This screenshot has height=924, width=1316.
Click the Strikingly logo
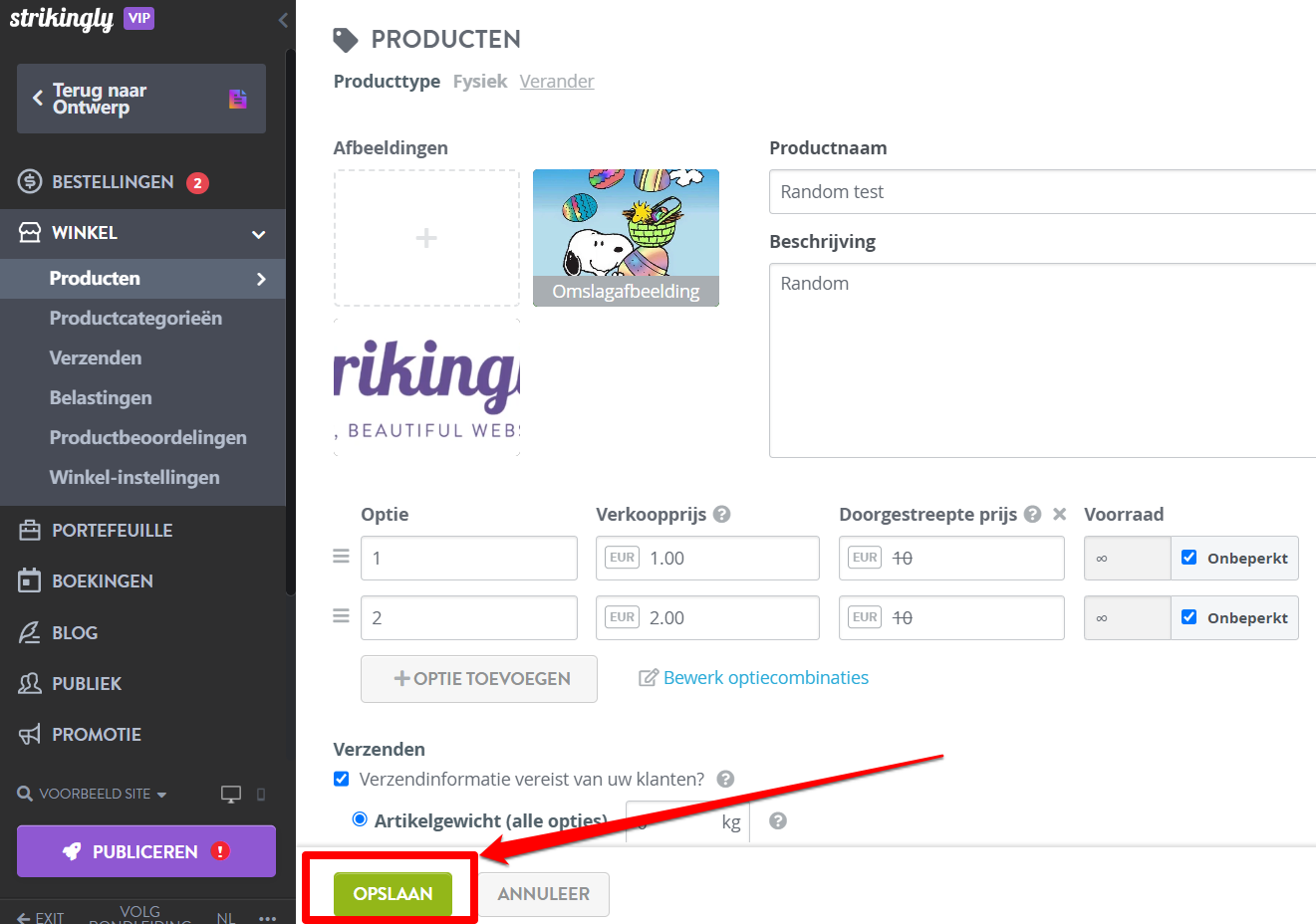click(x=62, y=19)
